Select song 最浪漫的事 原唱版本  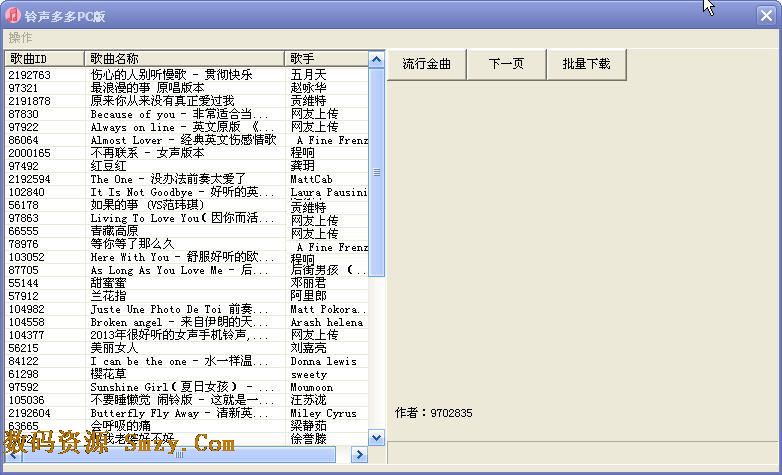coord(147,88)
